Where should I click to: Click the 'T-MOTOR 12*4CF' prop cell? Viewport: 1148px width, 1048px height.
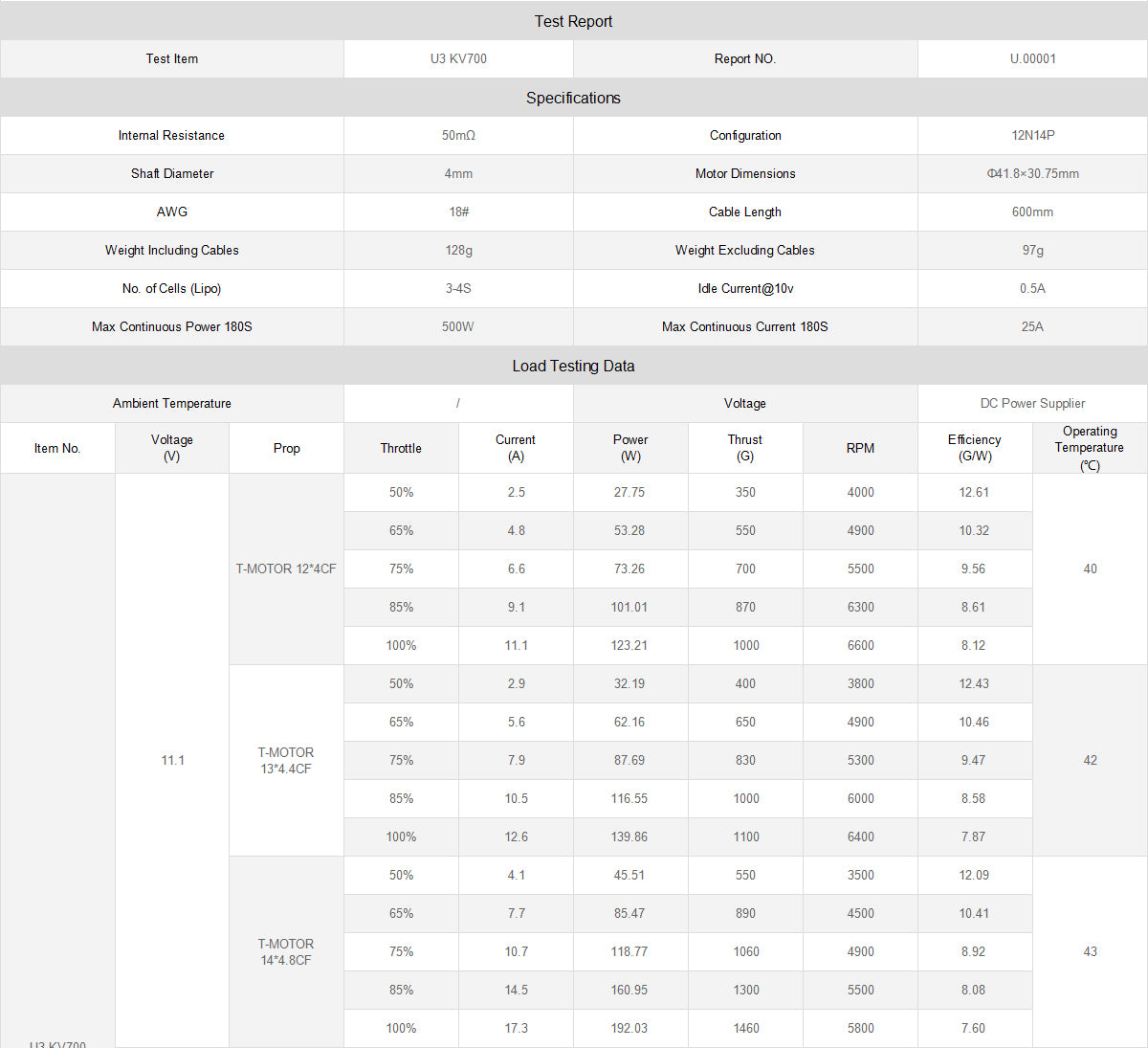click(x=286, y=569)
